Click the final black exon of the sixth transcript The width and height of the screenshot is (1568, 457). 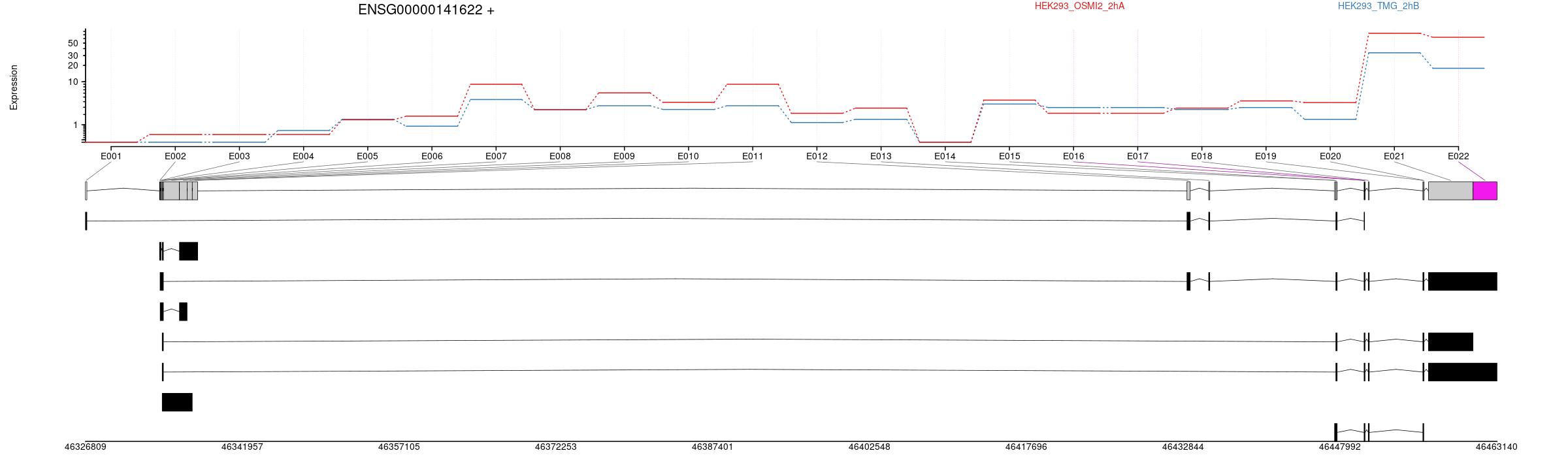(1462, 372)
